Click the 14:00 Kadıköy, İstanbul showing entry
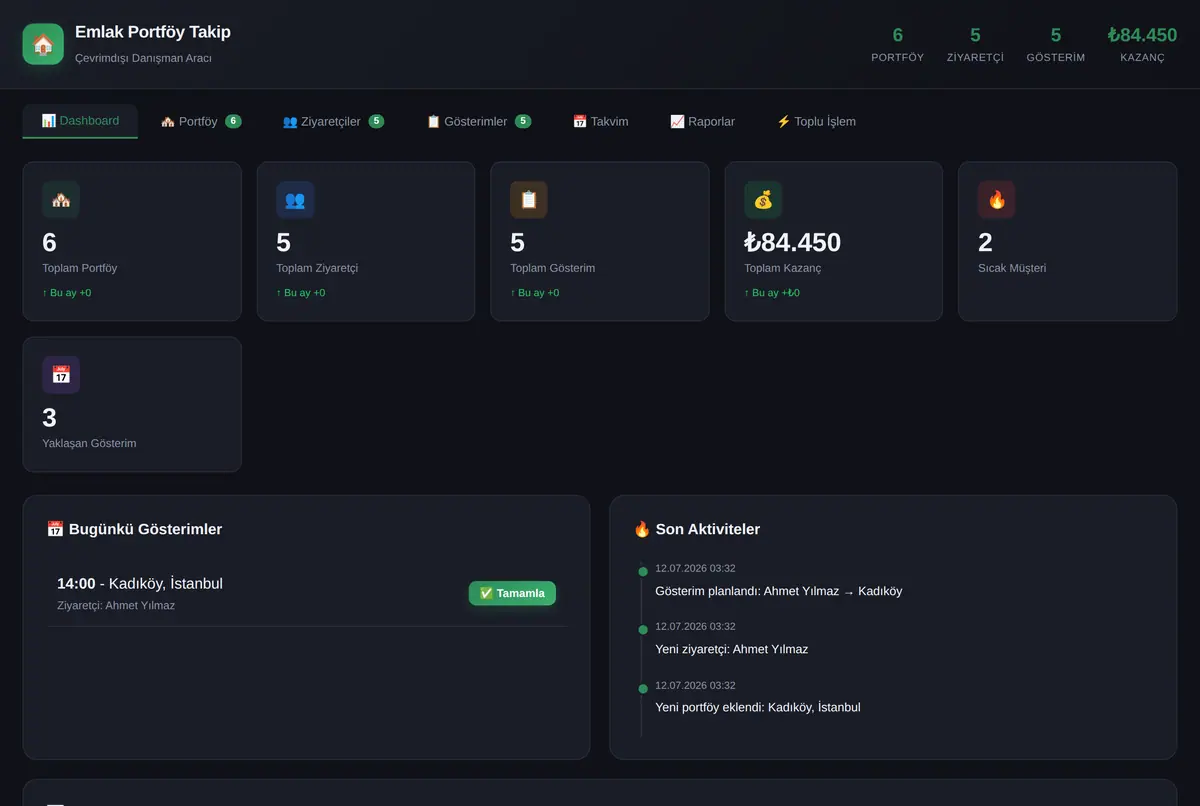1200x806 pixels. 307,594
